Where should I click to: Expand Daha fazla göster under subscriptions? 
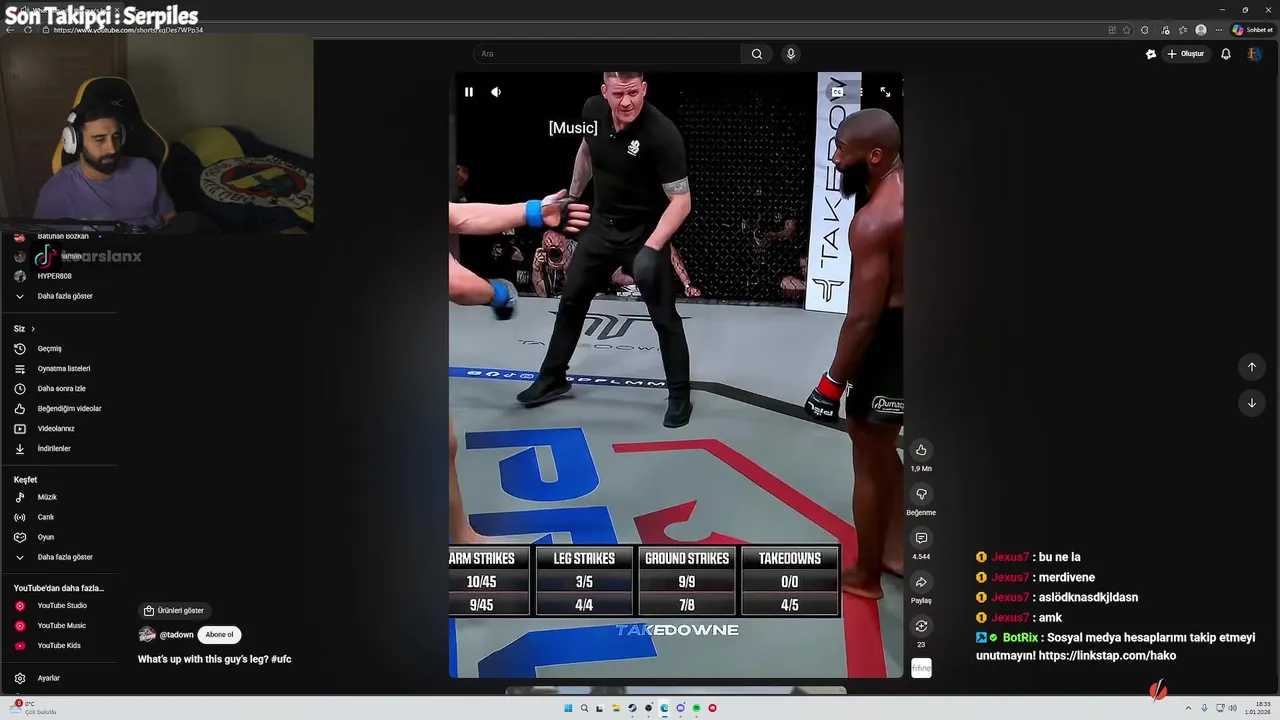pyautogui.click(x=64, y=296)
